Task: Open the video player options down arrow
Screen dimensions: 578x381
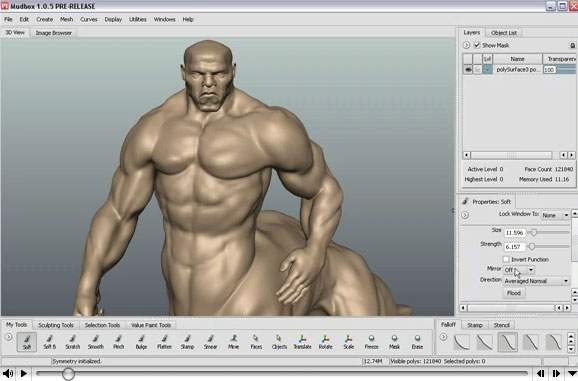Action: (572, 374)
